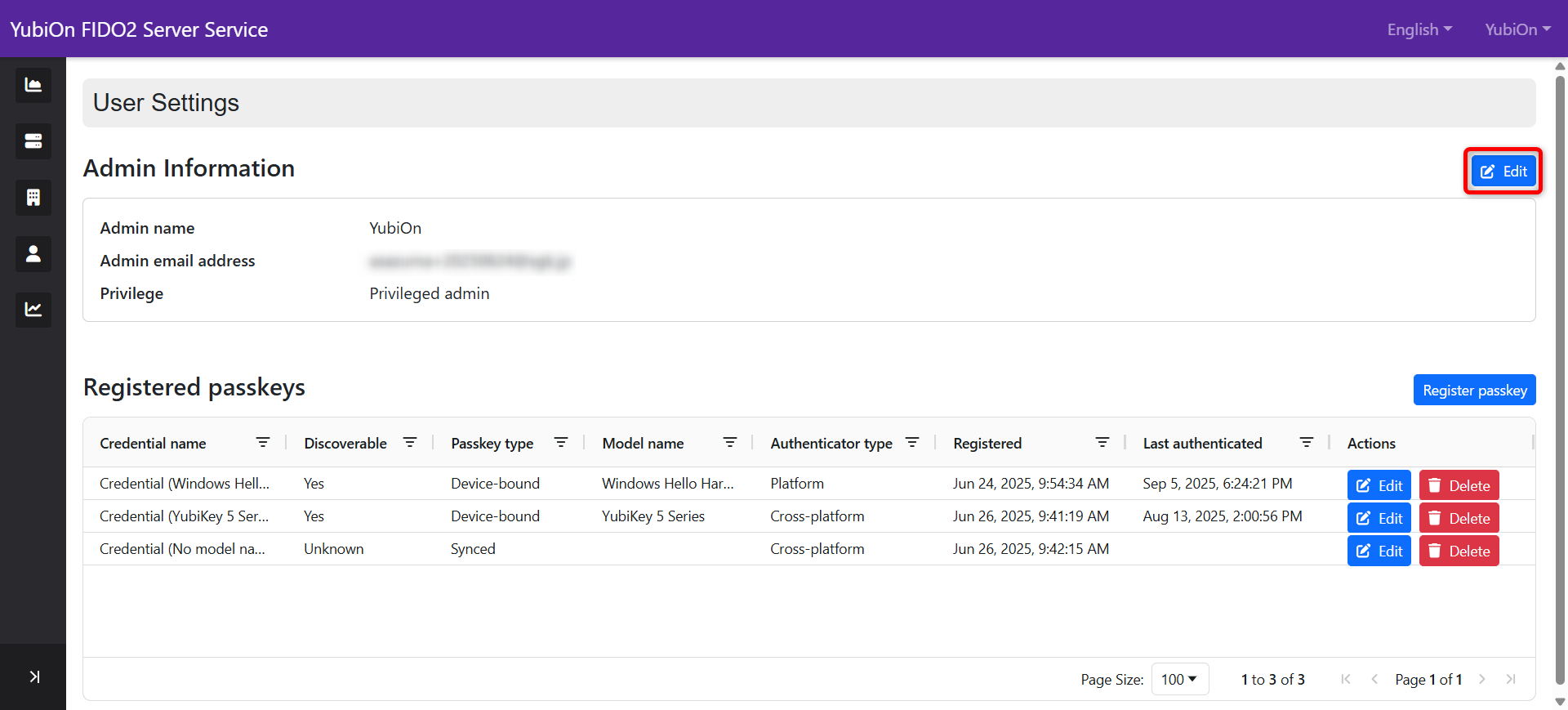Click the Sep 5, 2025, 6:24:21 PM cell
This screenshot has height=710, width=1568.
point(1218,484)
